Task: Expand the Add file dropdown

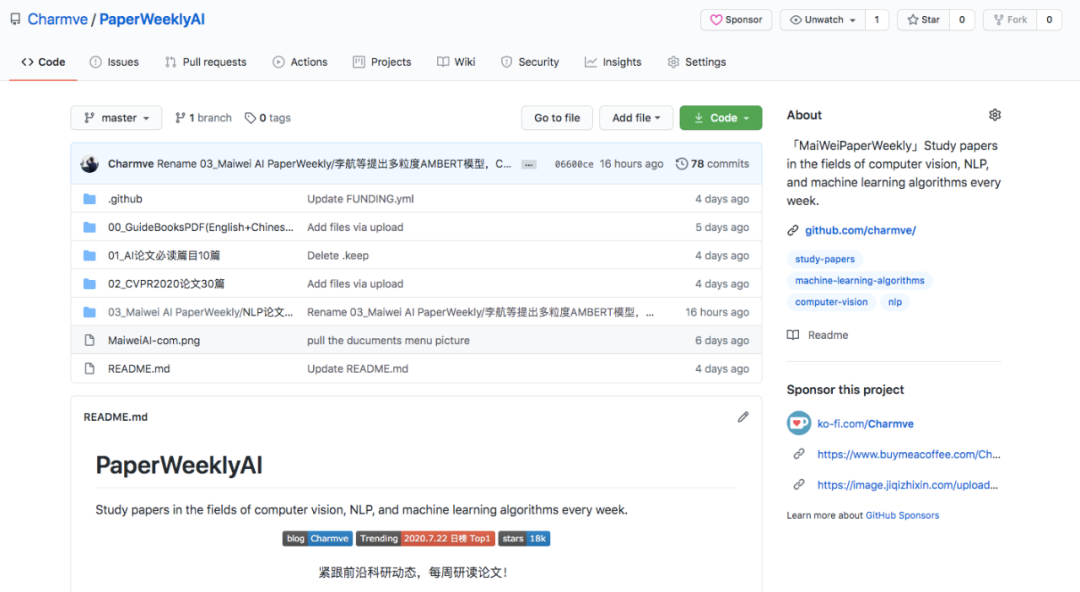Action: tap(636, 118)
